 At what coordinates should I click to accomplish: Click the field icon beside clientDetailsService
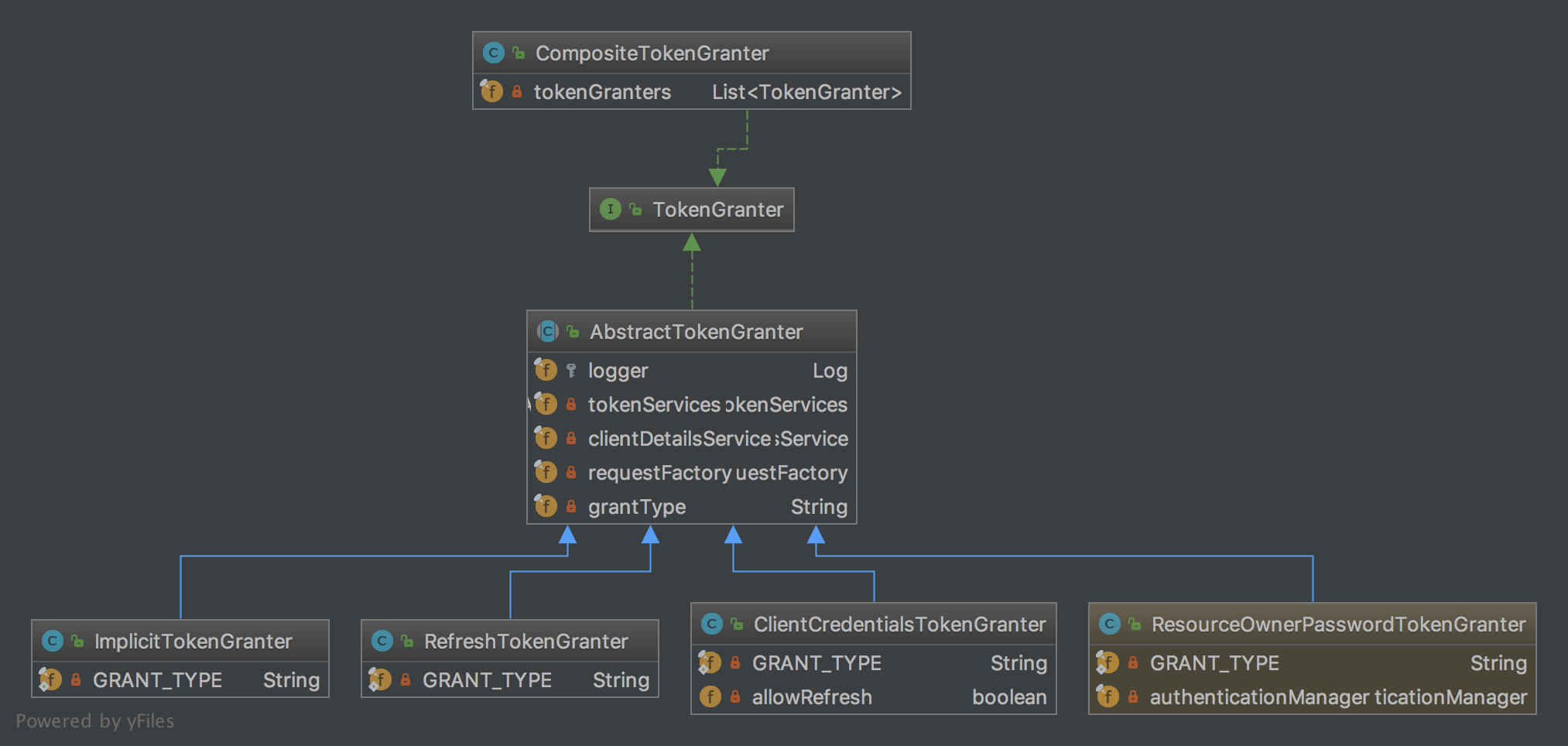point(546,438)
